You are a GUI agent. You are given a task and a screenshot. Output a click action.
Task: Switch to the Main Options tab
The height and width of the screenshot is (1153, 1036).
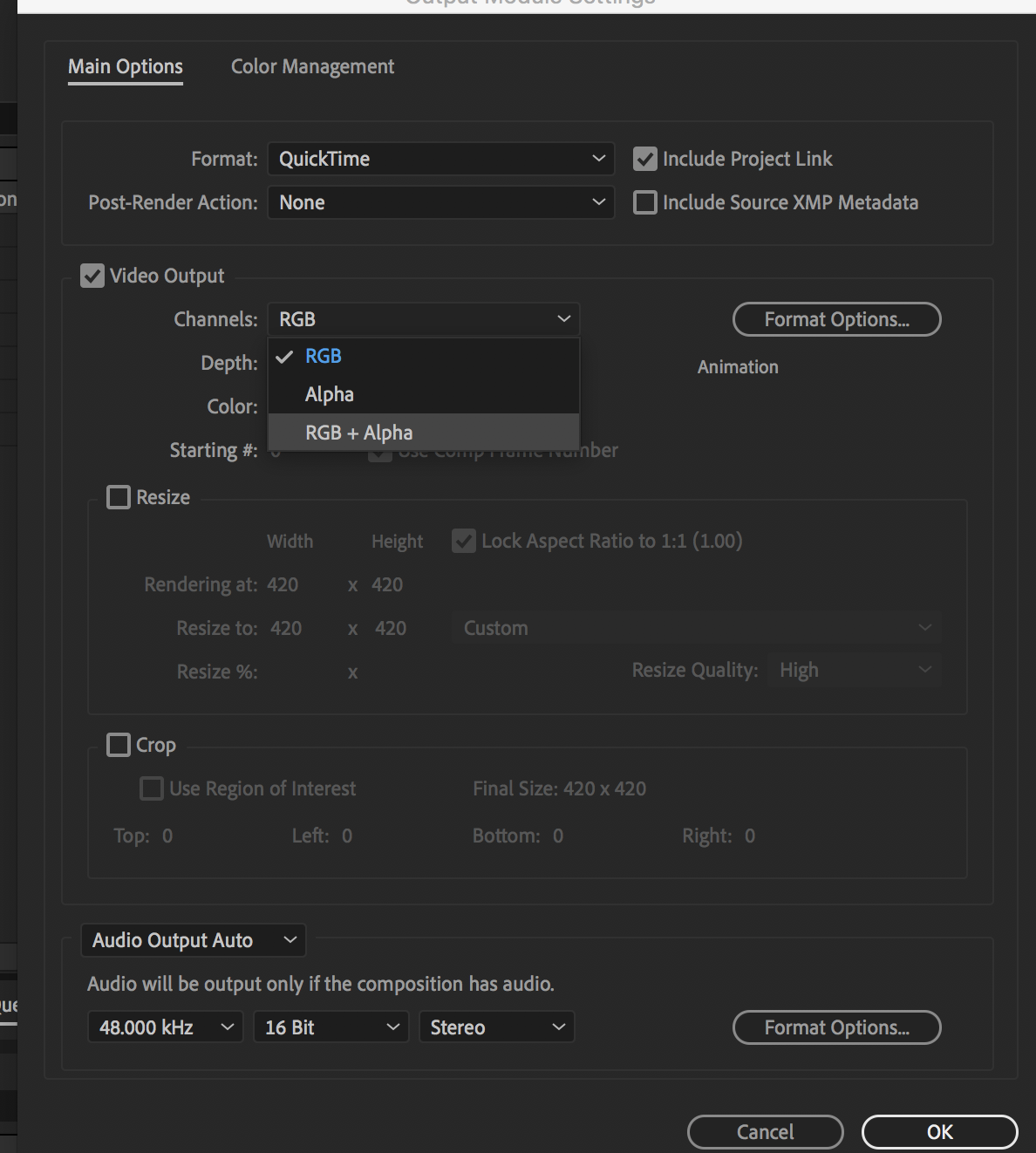(126, 67)
